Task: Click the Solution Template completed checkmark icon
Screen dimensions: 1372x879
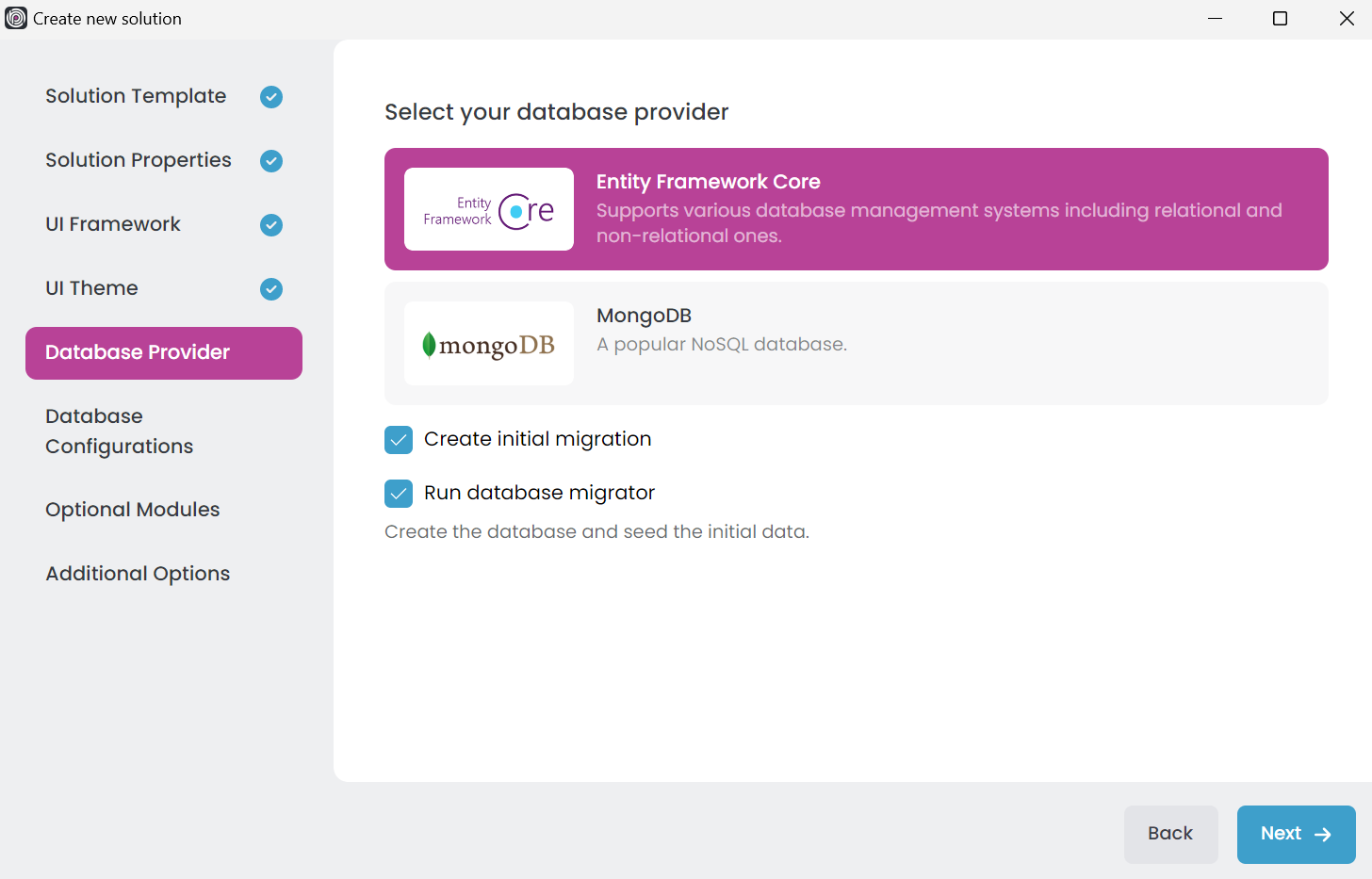Action: 271,97
